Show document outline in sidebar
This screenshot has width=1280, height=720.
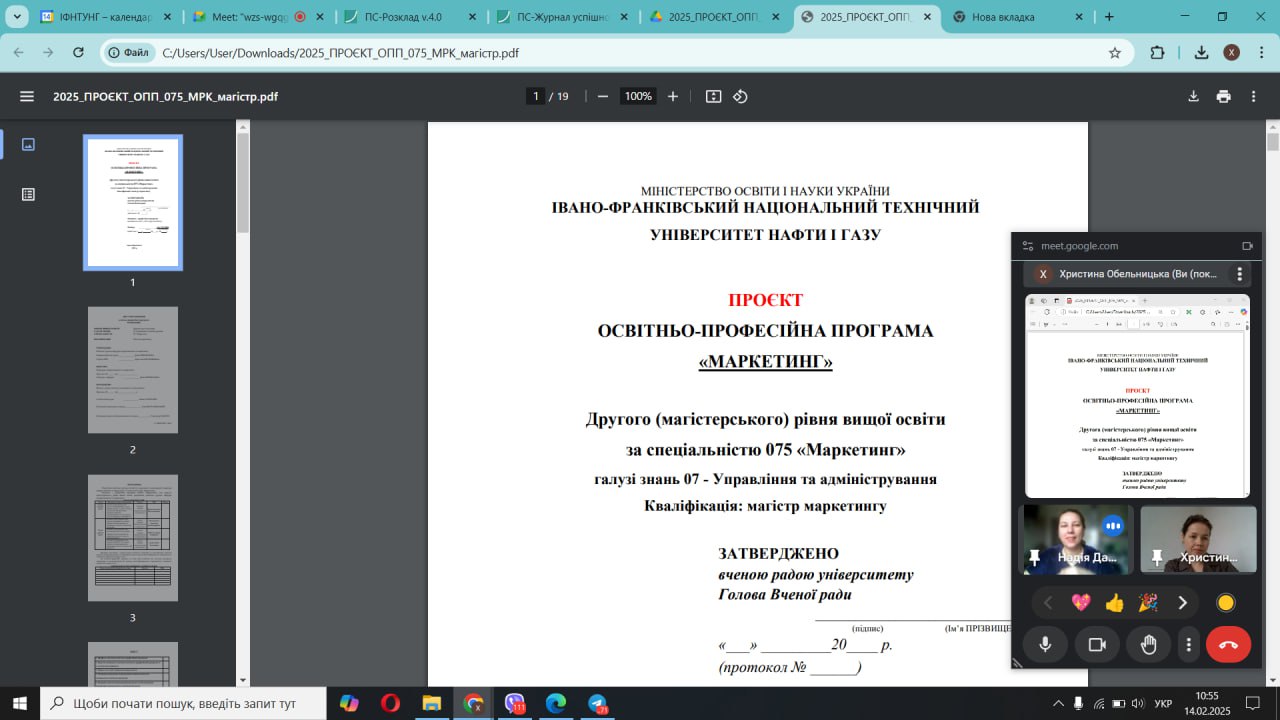pyautogui.click(x=28, y=195)
